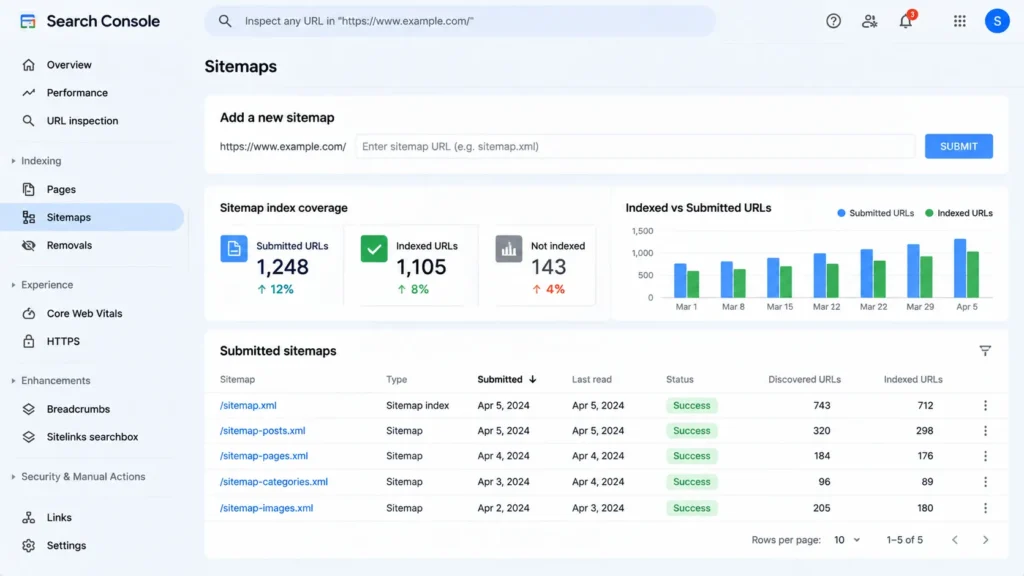Click the Discovered URLs column header

click(805, 379)
